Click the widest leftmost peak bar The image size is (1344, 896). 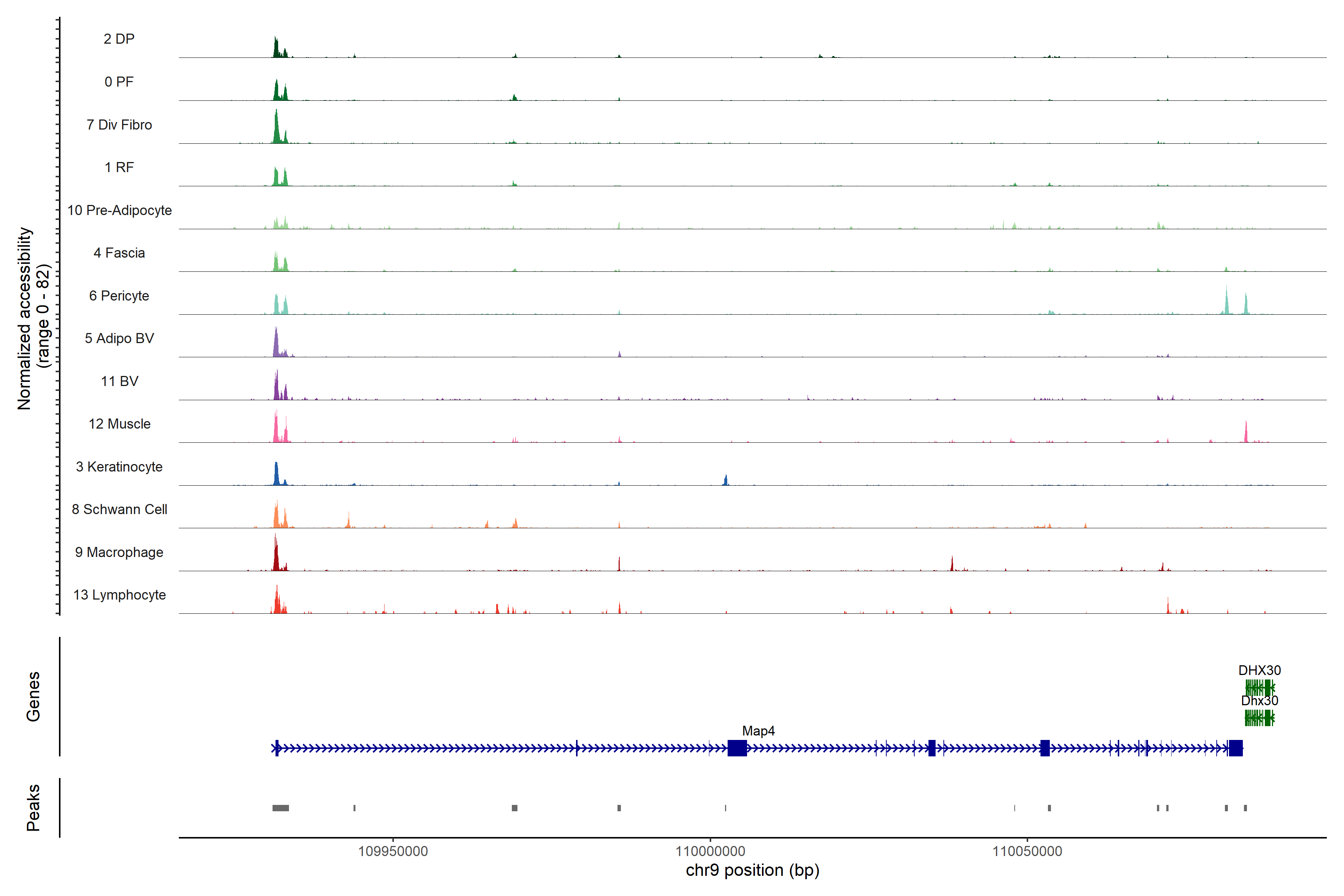[281, 808]
